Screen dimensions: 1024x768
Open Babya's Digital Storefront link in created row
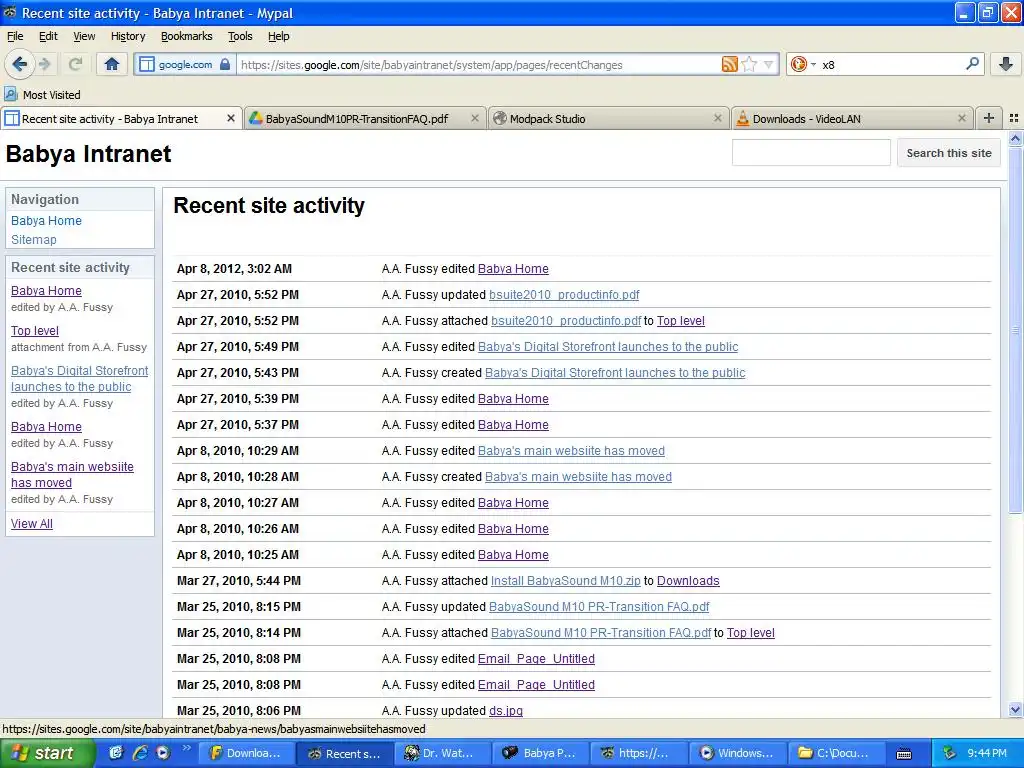point(615,372)
